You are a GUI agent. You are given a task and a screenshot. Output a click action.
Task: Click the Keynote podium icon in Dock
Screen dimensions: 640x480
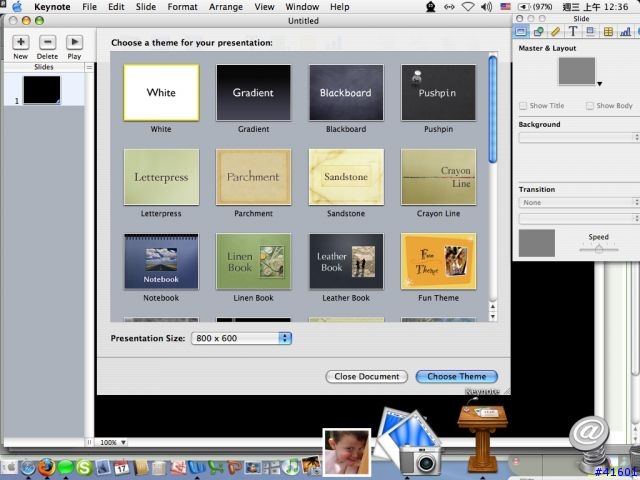click(482, 436)
